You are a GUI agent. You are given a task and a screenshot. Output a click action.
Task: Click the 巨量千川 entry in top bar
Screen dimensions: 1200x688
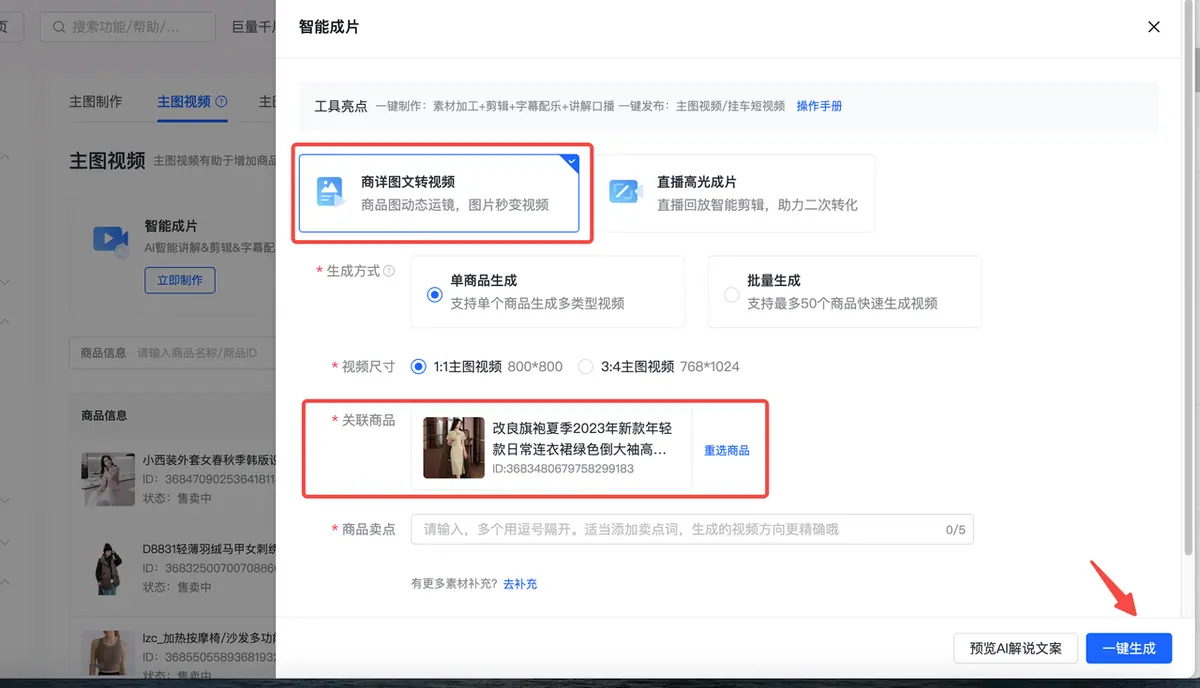[x=254, y=27]
